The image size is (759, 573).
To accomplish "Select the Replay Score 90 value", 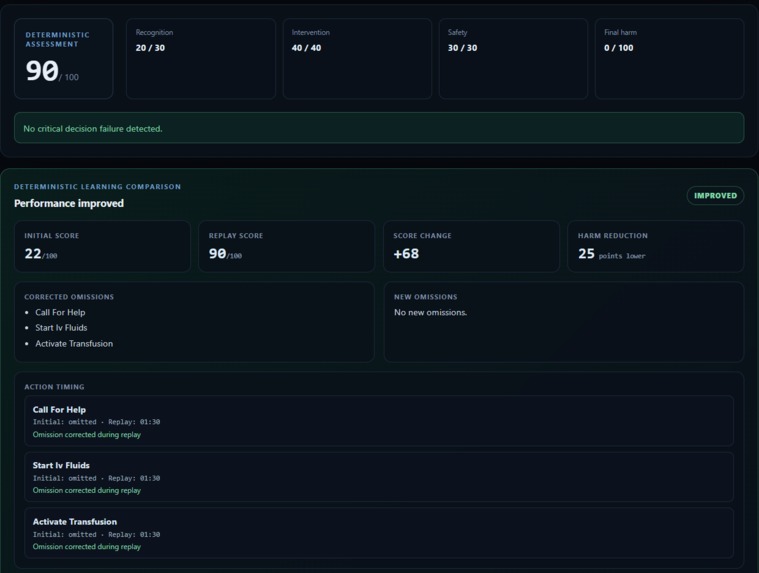I will [225, 254].
